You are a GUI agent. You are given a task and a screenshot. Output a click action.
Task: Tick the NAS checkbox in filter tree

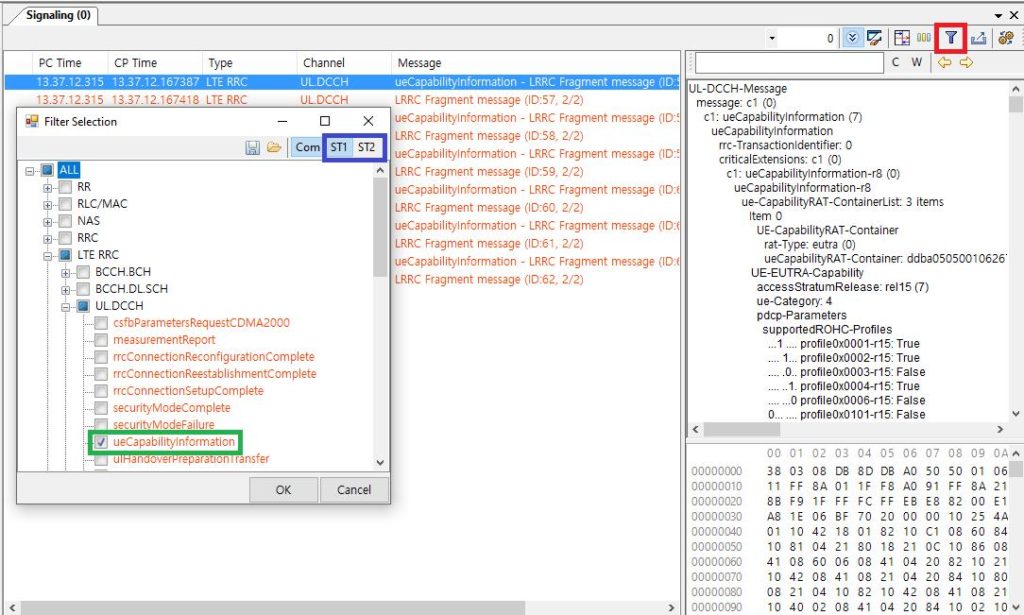coord(65,221)
